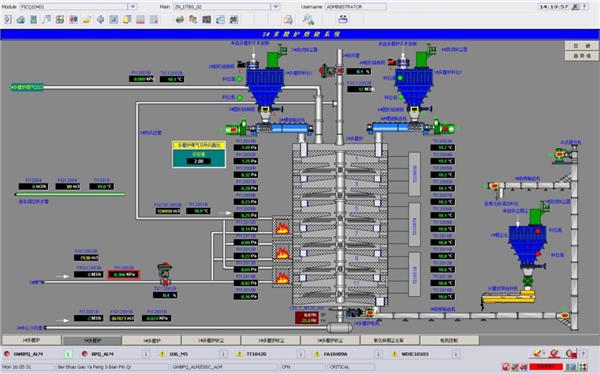Image resolution: width=600 pixels, height=374 pixels.
Task: Switch to the last bottom navigation tab
Action: 449,340
